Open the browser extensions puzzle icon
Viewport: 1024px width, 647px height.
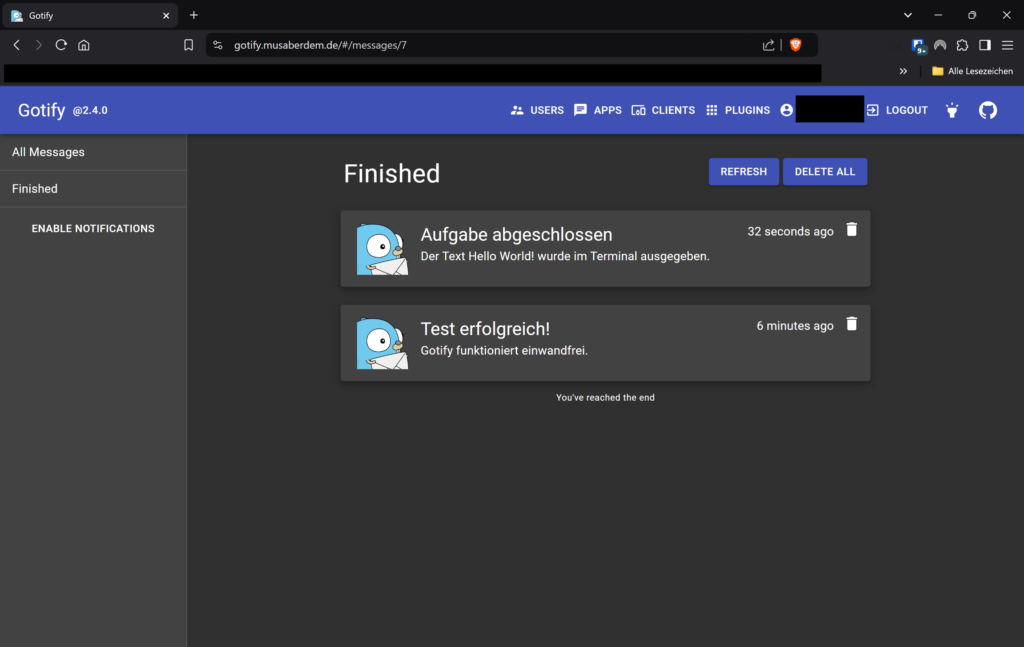[962, 45]
